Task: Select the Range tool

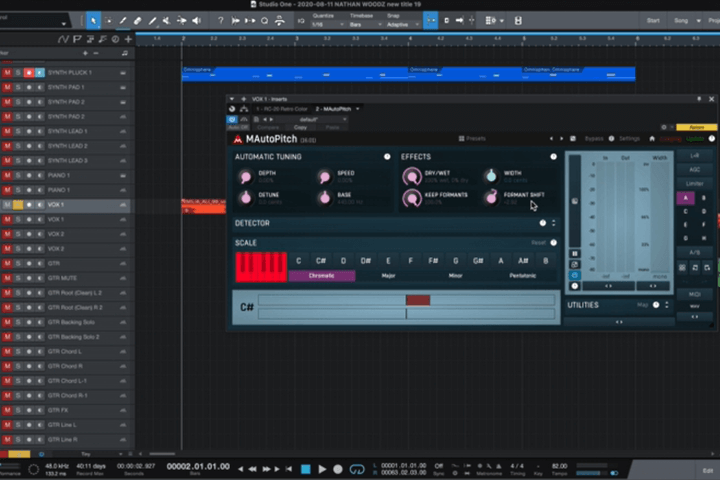Action: (108, 21)
